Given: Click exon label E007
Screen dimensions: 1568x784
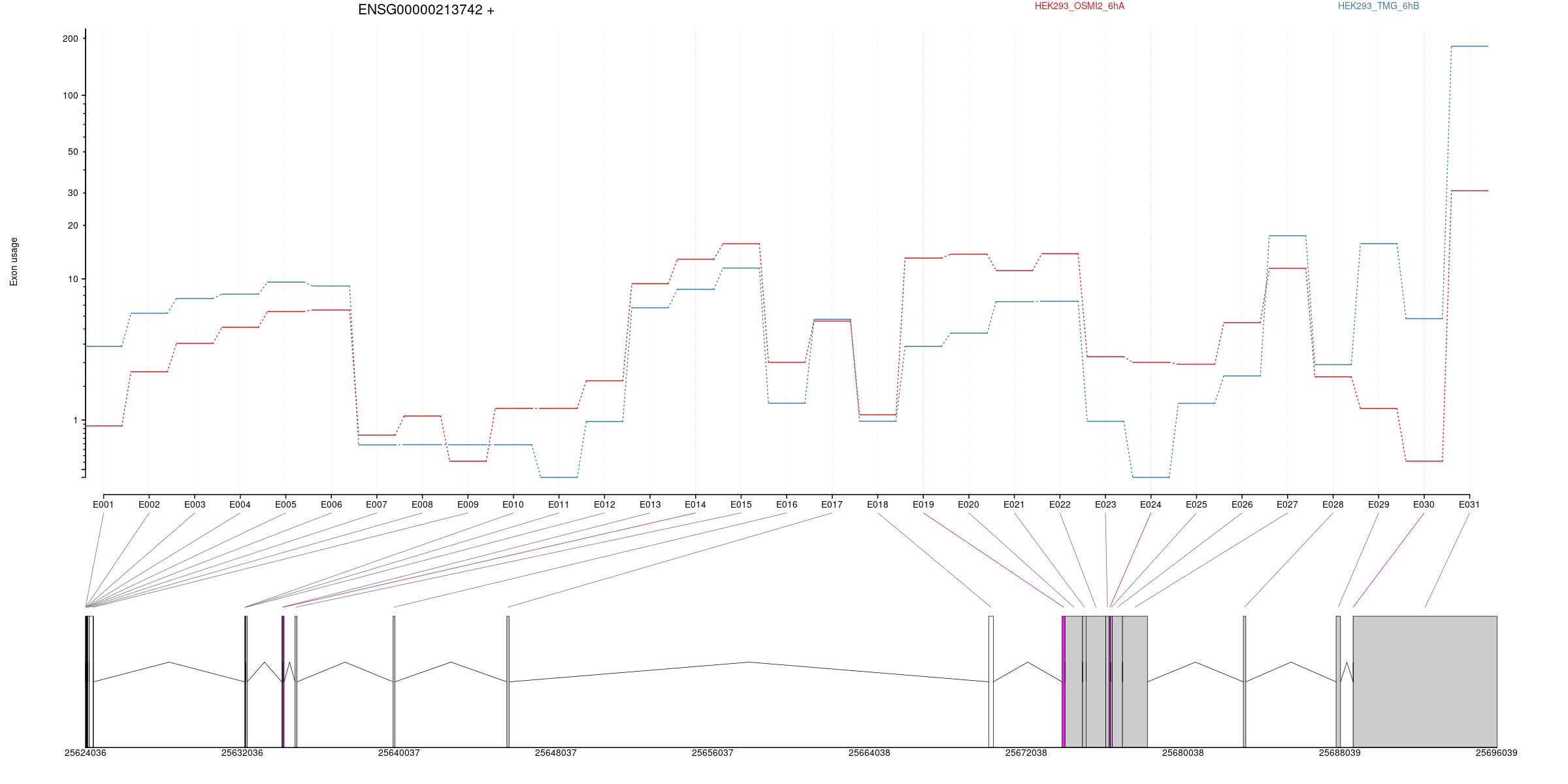Looking at the screenshot, I should (x=376, y=504).
